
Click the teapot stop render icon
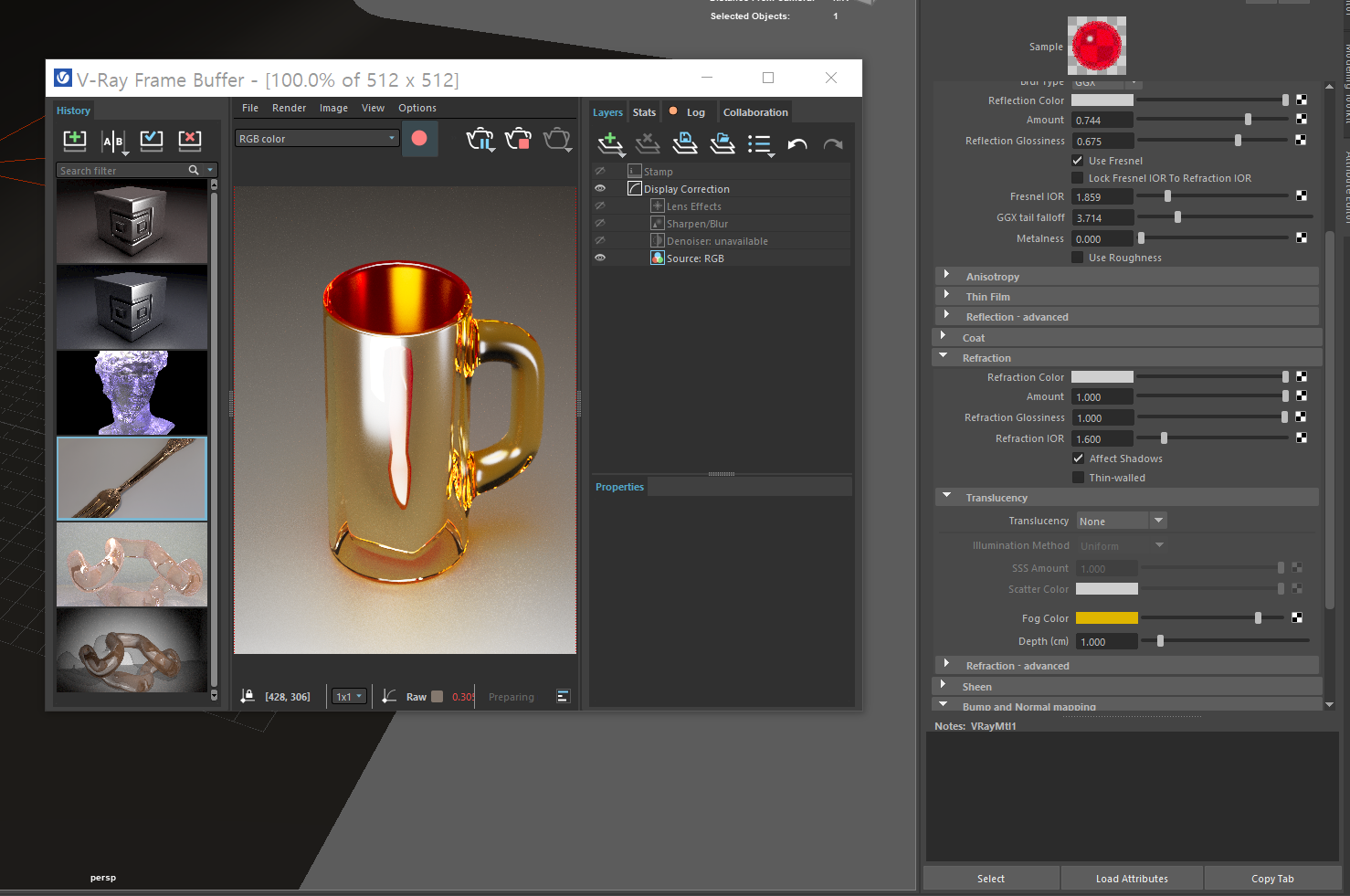(518, 139)
